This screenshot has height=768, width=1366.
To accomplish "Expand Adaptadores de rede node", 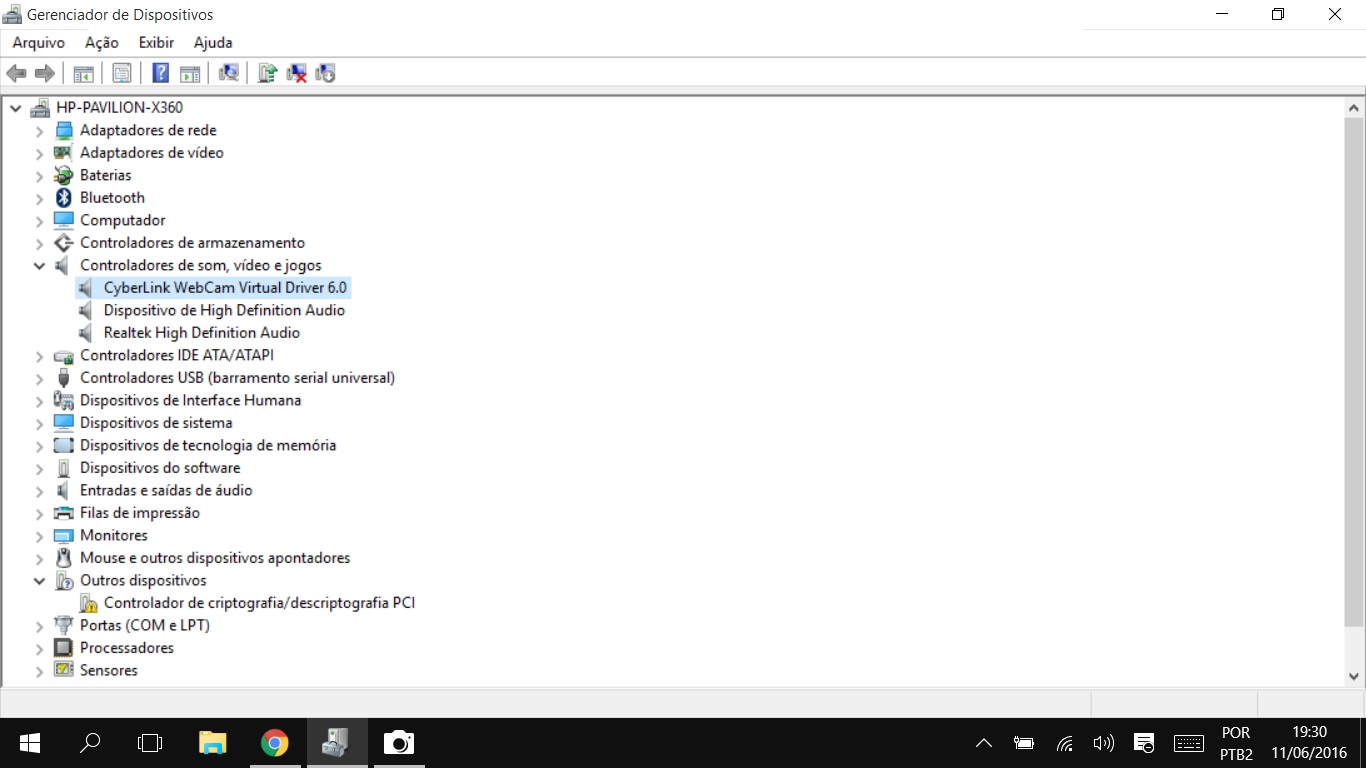I will coord(39,131).
